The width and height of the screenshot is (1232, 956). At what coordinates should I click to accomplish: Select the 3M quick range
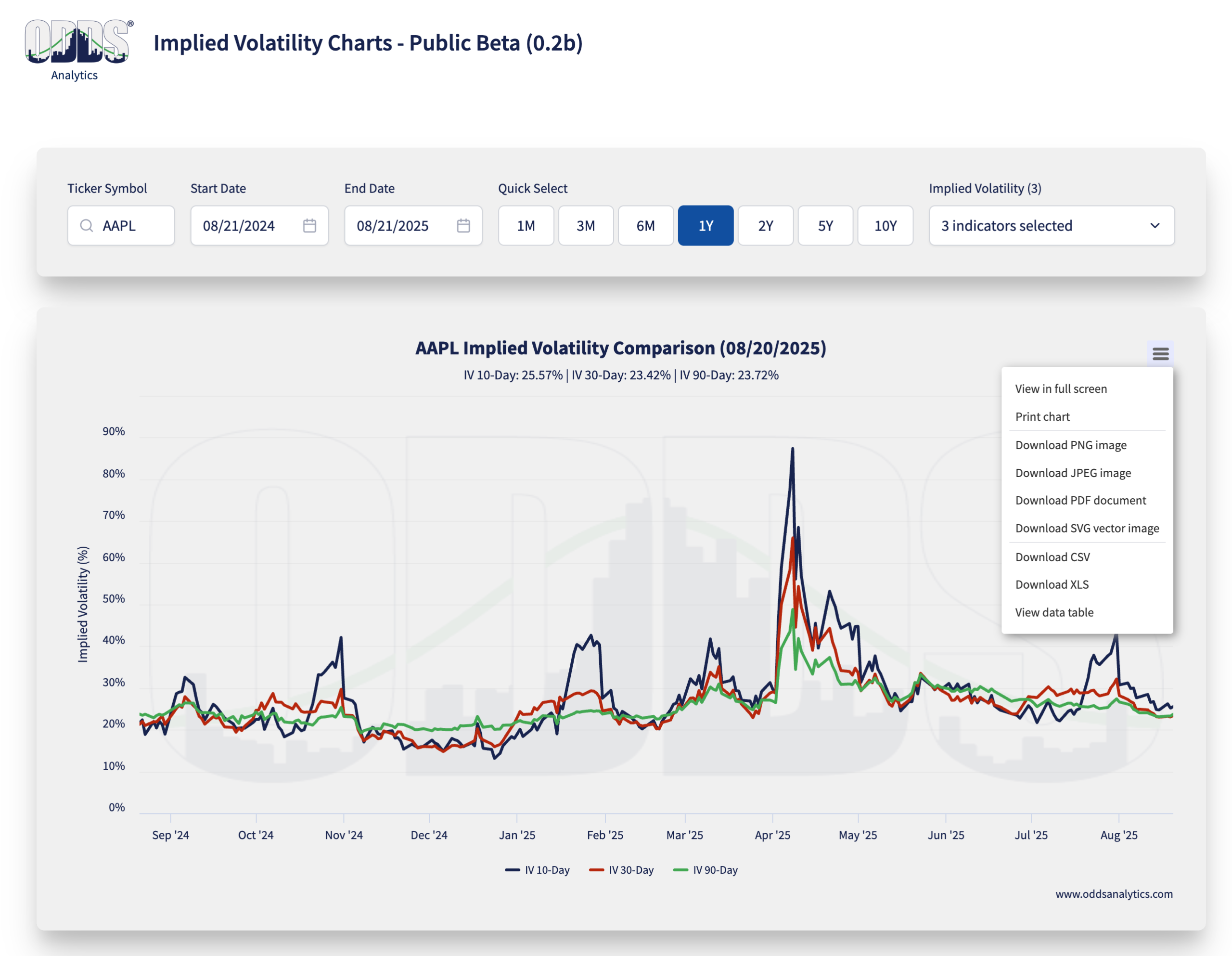click(586, 226)
